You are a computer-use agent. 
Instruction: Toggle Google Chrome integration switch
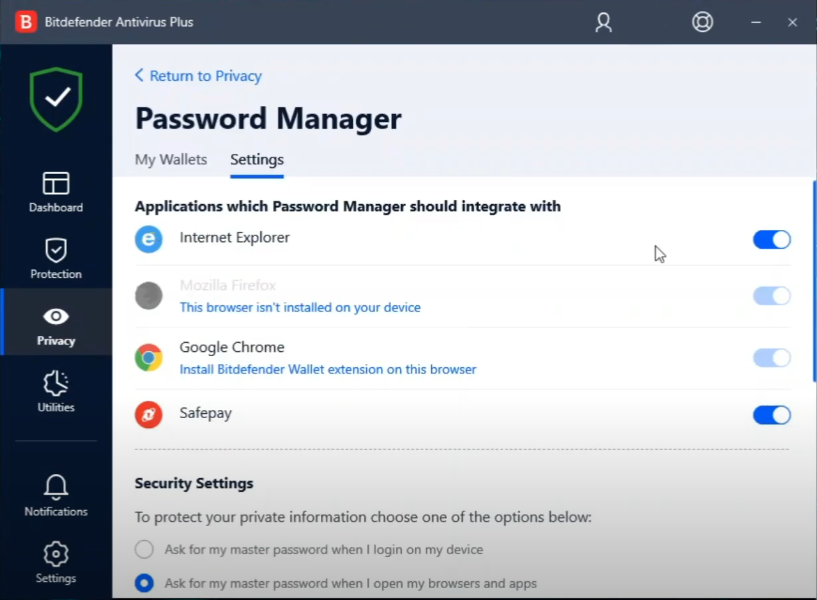[771, 358]
